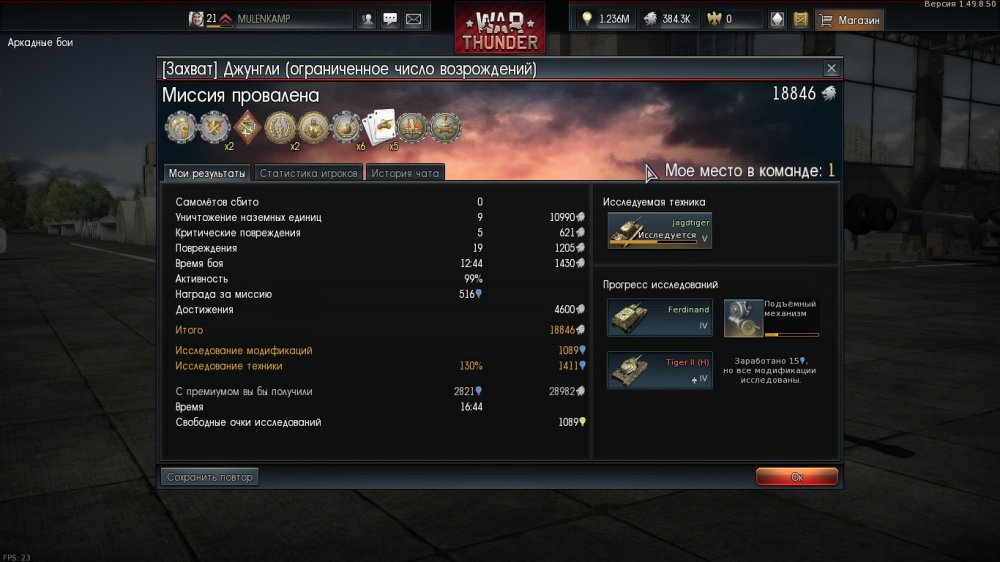Viewport: 1000px width, 562px height.
Task: Confirm with the red Ок button
Action: (x=797, y=477)
